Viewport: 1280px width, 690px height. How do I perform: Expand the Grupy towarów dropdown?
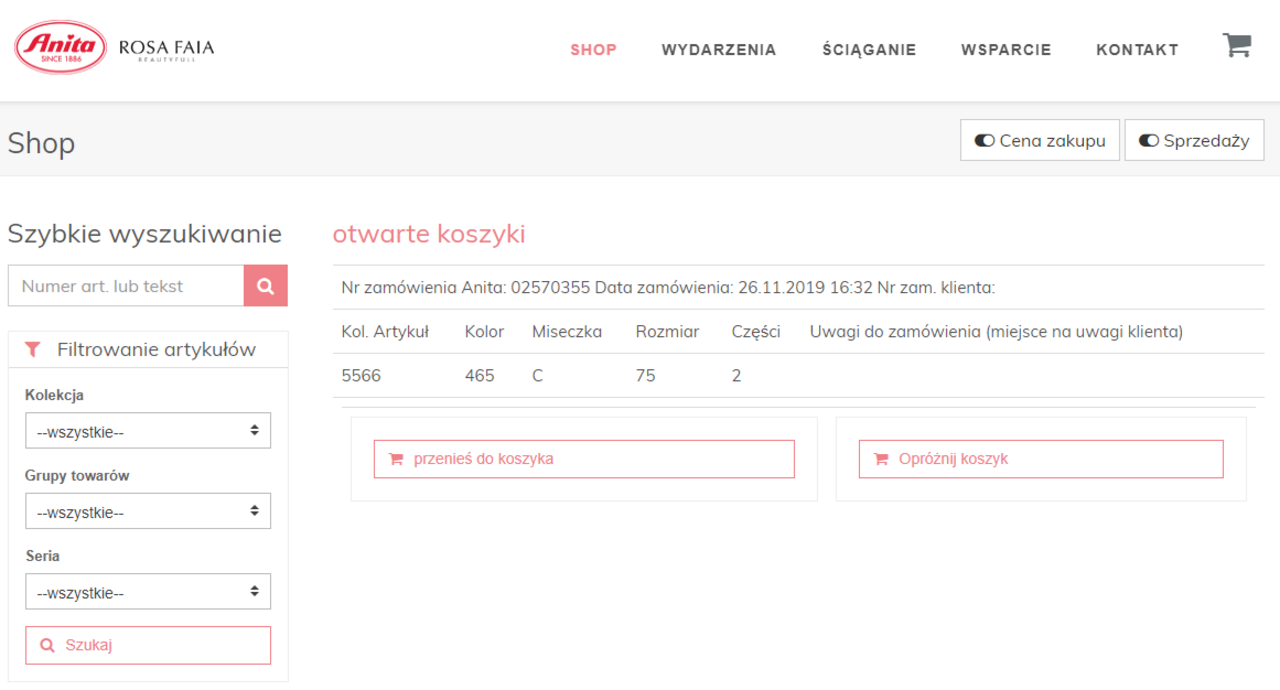148,512
